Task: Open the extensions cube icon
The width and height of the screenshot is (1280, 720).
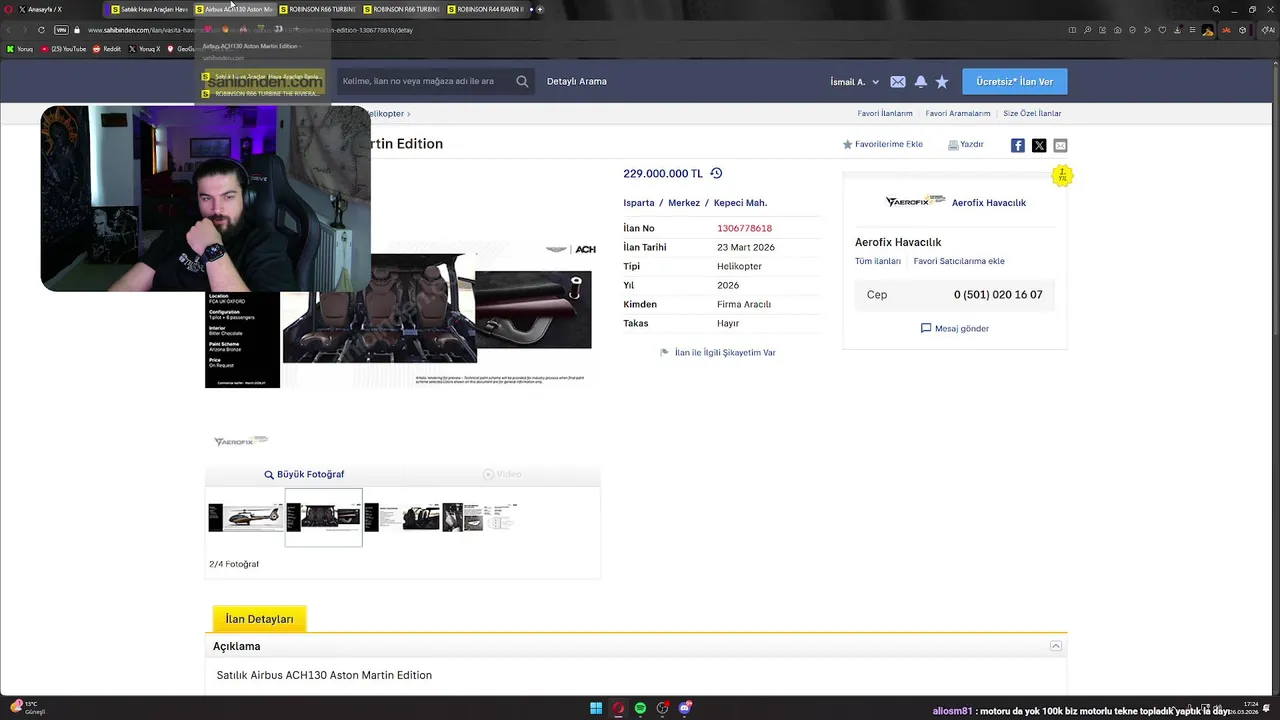Action: pyautogui.click(x=1242, y=30)
